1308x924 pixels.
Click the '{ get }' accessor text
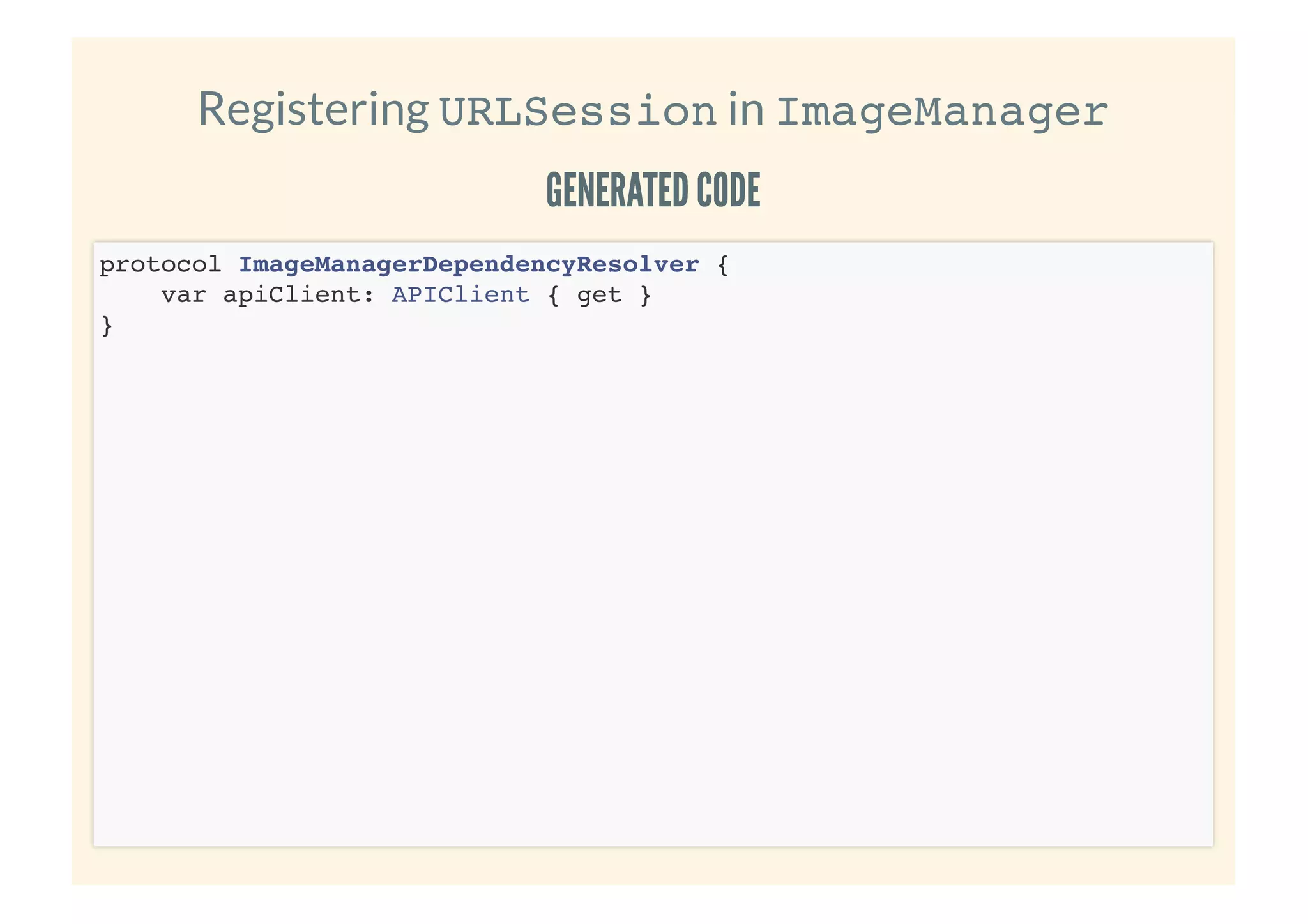click(x=600, y=295)
